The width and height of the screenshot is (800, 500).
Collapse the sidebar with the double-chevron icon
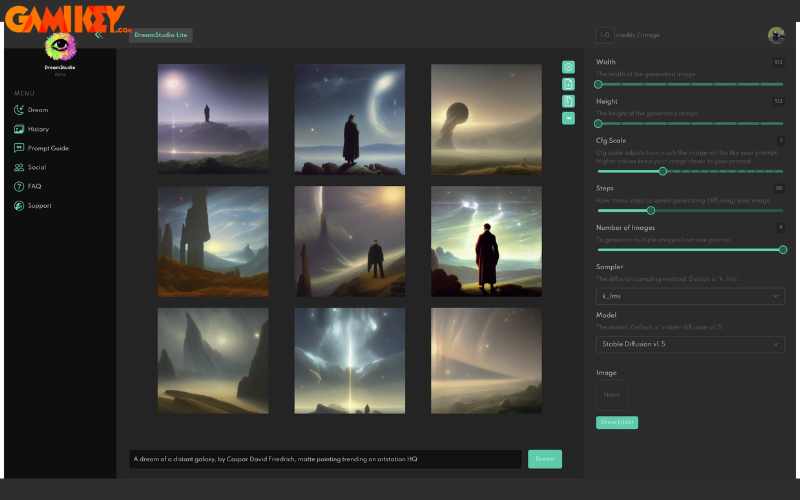point(98,35)
